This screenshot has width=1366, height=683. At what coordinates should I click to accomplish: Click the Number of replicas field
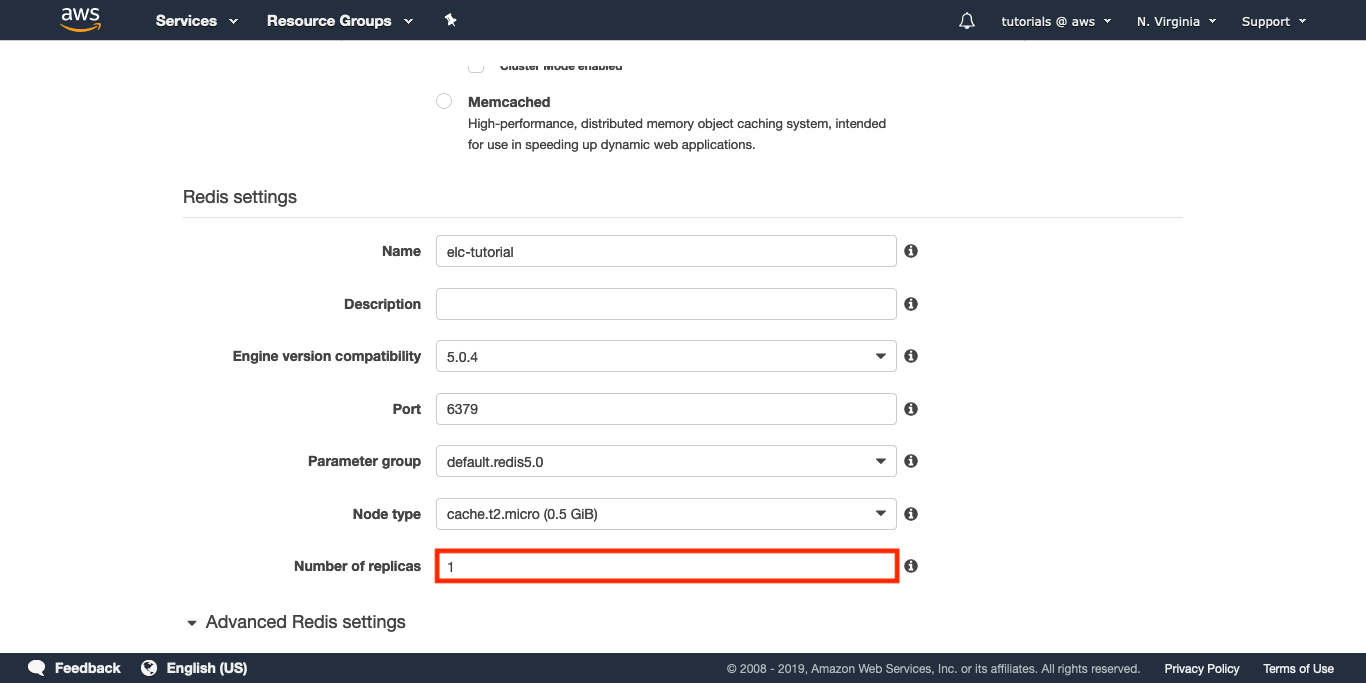[666, 566]
